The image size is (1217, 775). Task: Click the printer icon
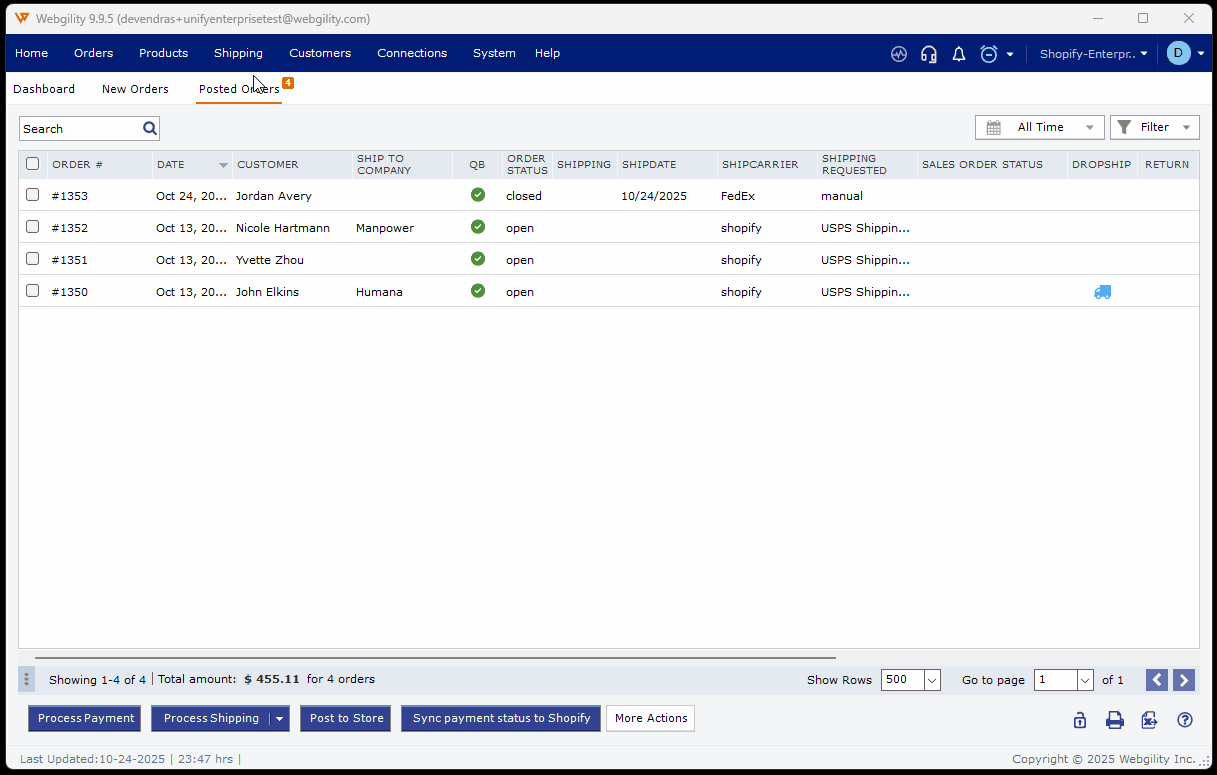(x=1114, y=720)
